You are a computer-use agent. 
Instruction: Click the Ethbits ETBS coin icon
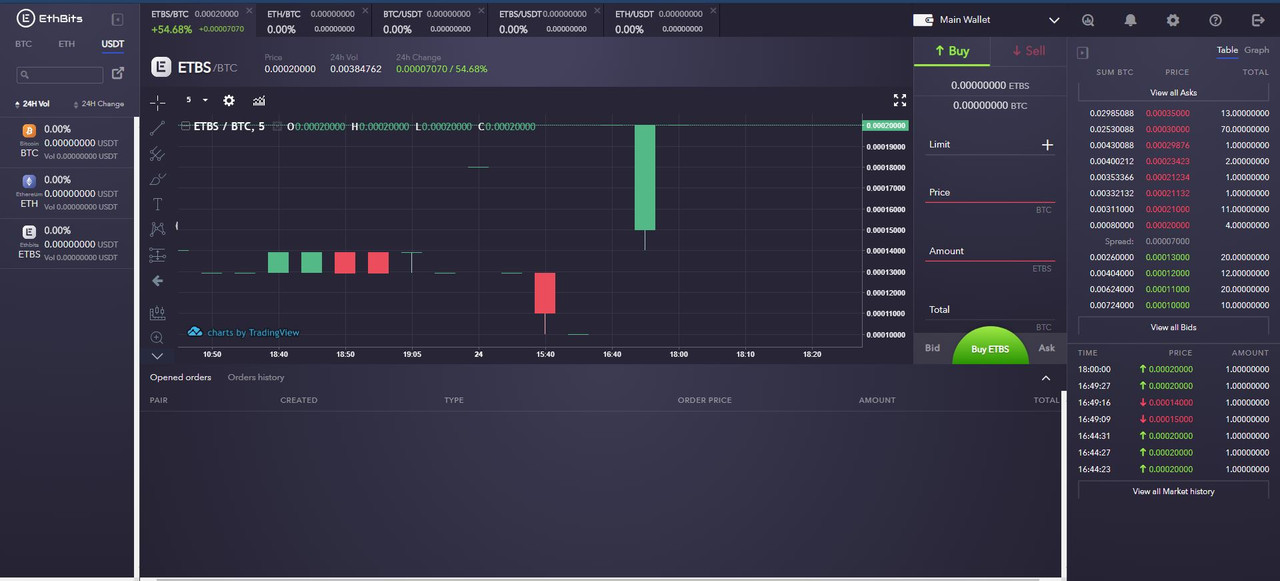29,231
